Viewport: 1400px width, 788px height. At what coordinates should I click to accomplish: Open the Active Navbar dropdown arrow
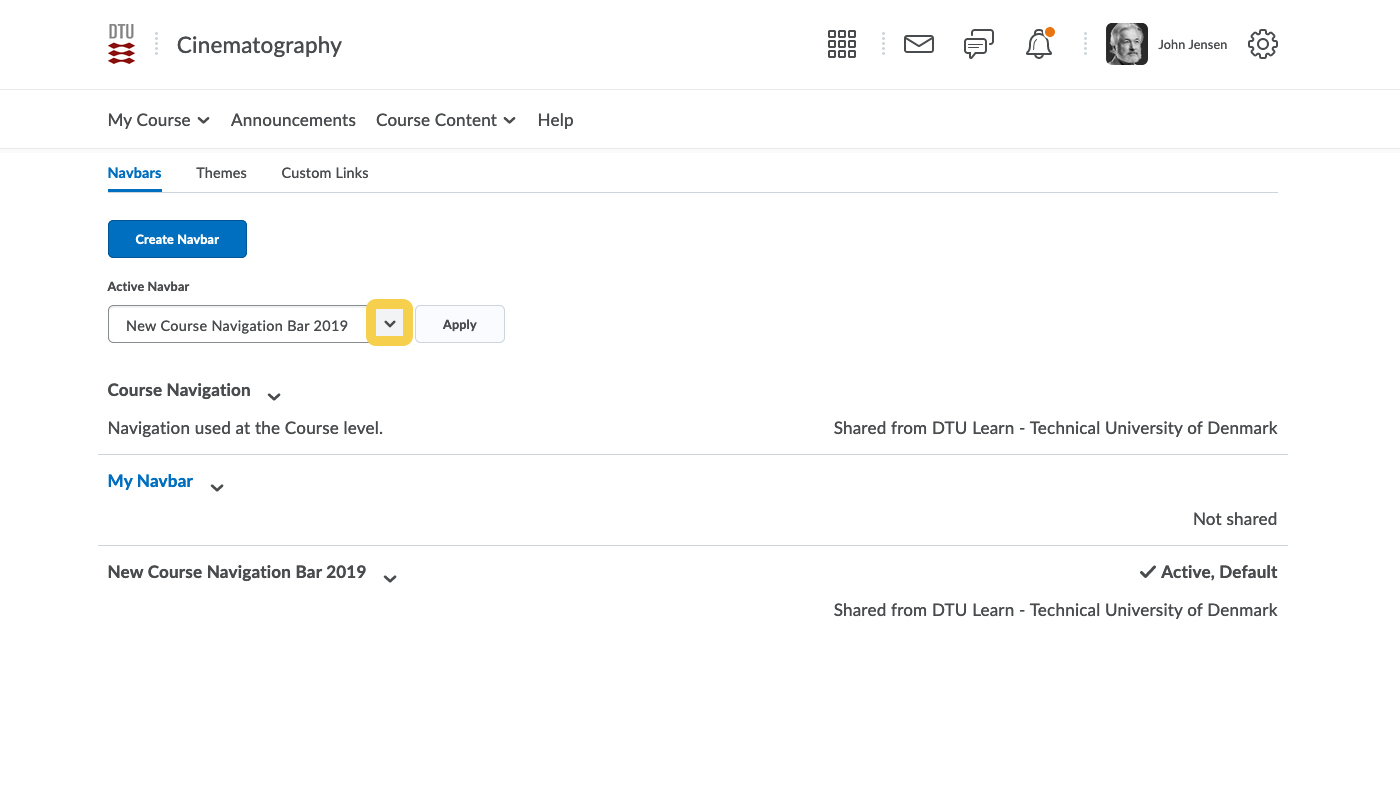[390, 324]
